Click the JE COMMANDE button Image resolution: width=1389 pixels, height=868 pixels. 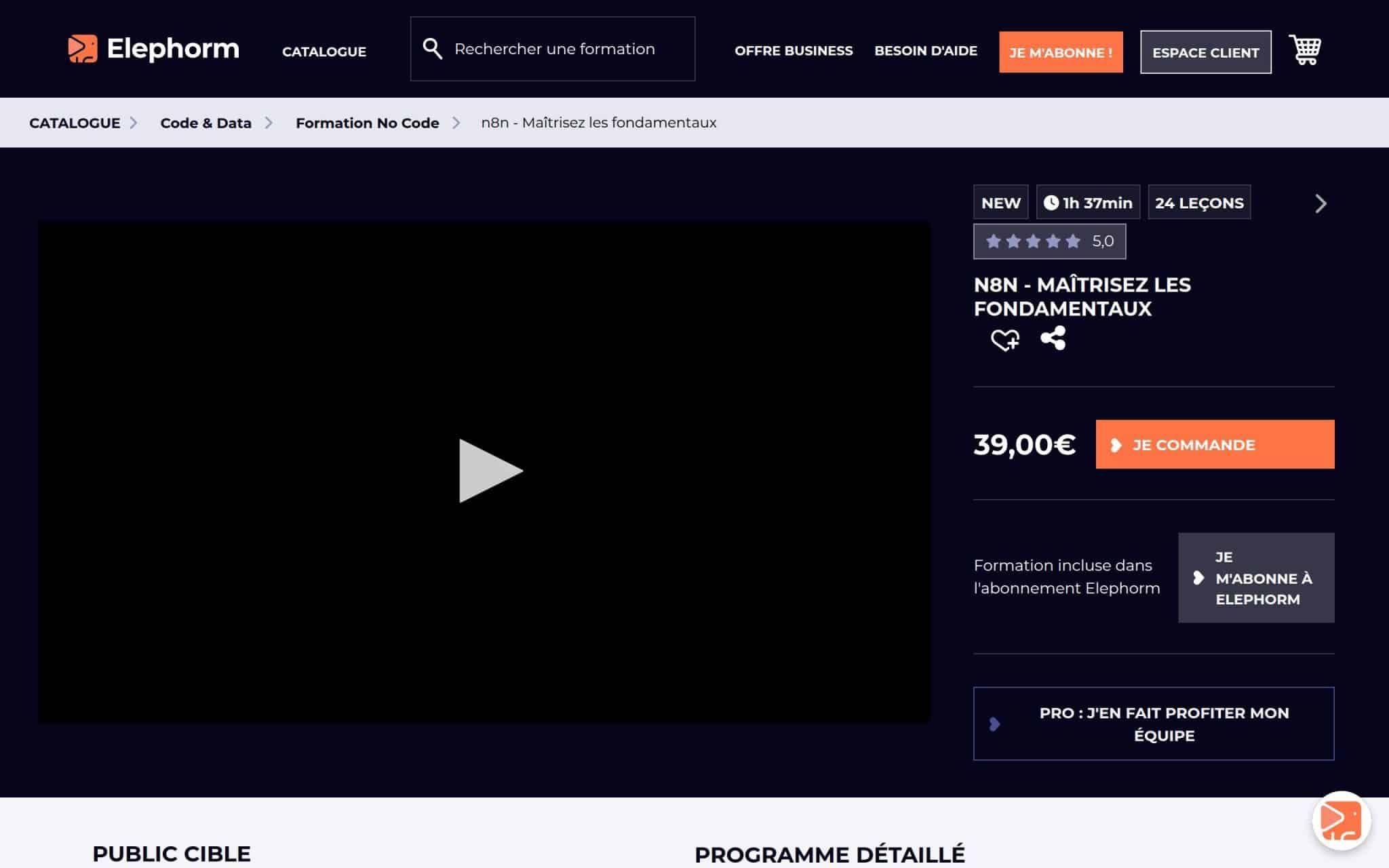click(1214, 444)
